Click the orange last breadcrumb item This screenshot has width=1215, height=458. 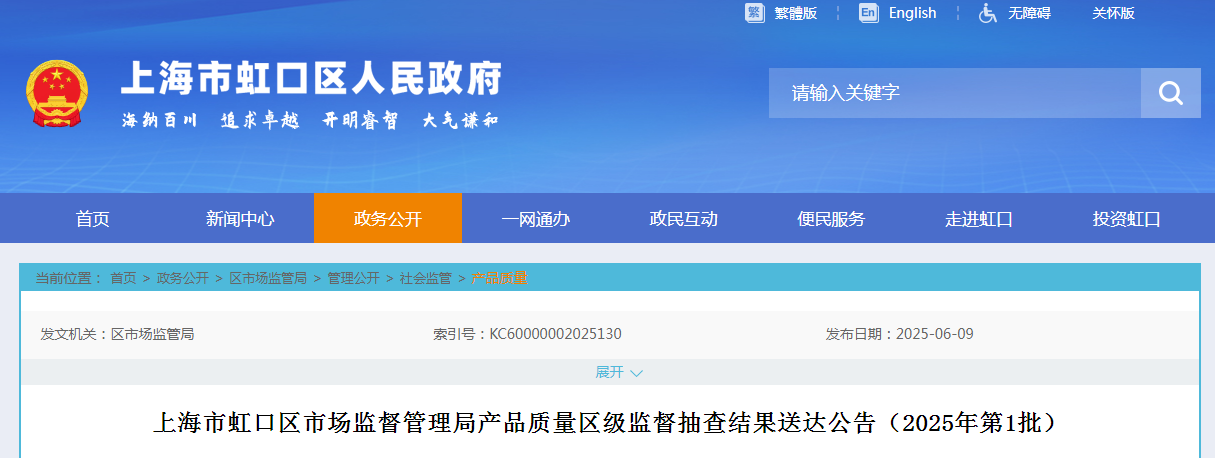tap(498, 278)
